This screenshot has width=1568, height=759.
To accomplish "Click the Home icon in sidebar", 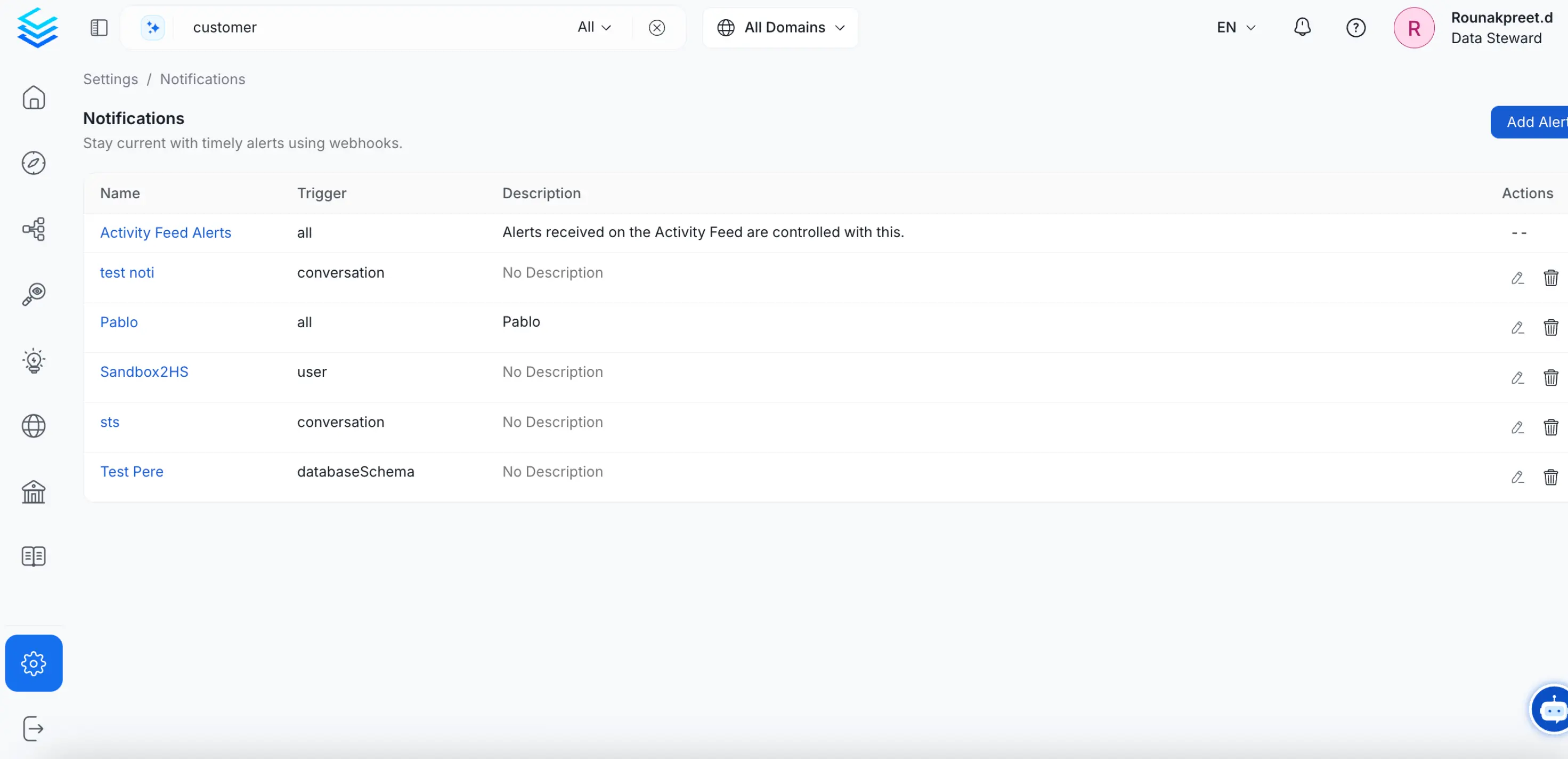I will point(34,98).
